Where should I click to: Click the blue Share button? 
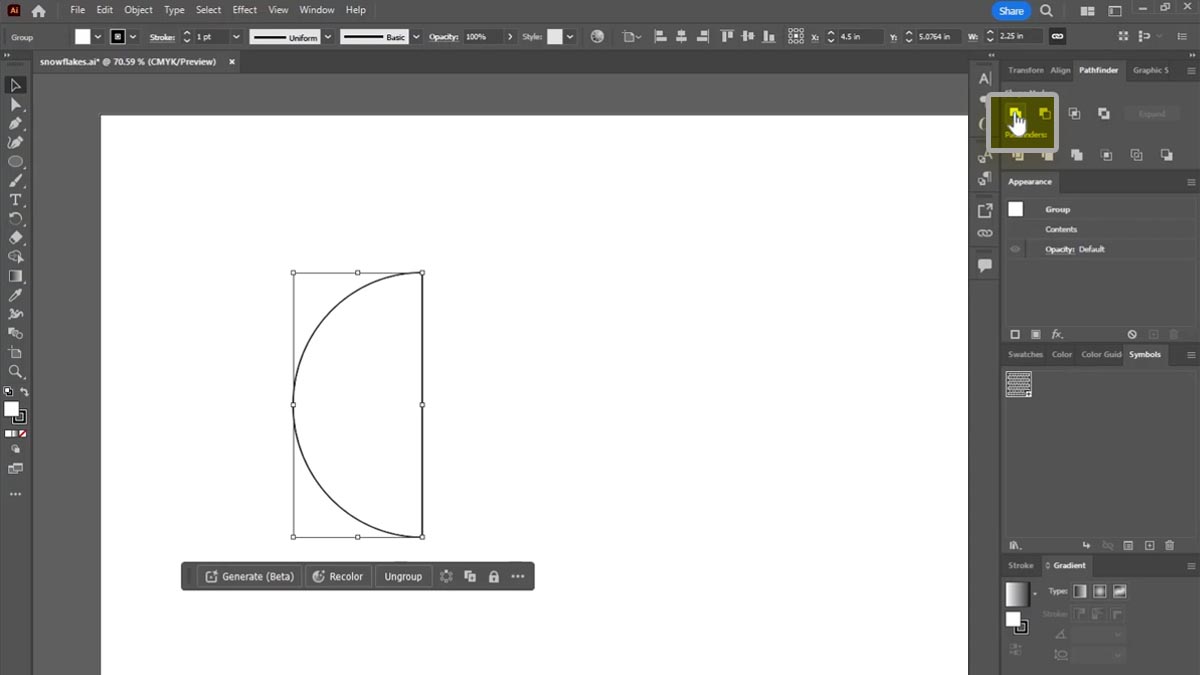[1010, 11]
